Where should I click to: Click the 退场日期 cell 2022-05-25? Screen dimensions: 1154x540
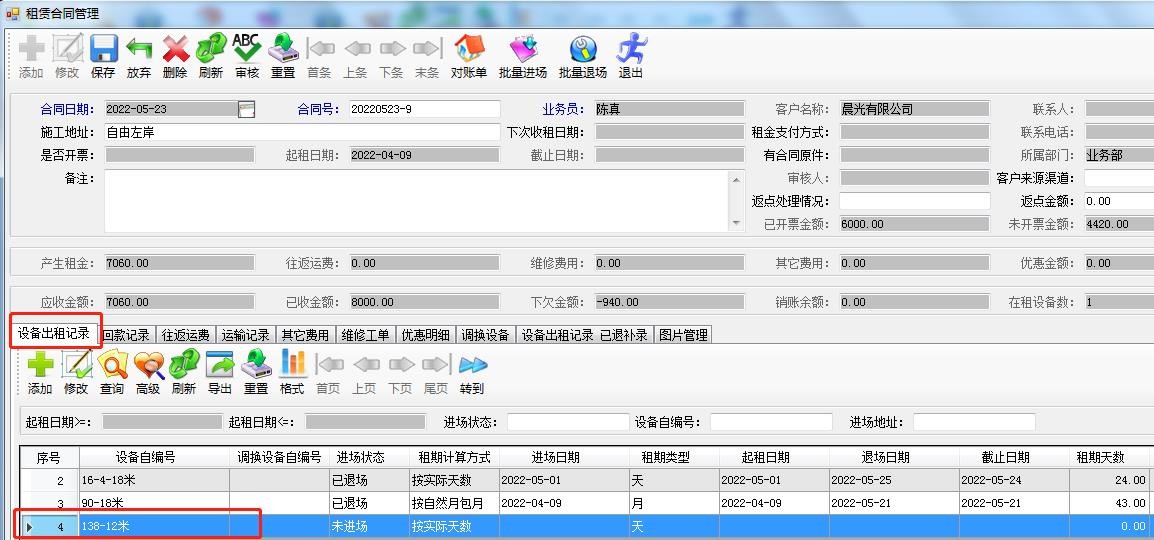(894, 480)
